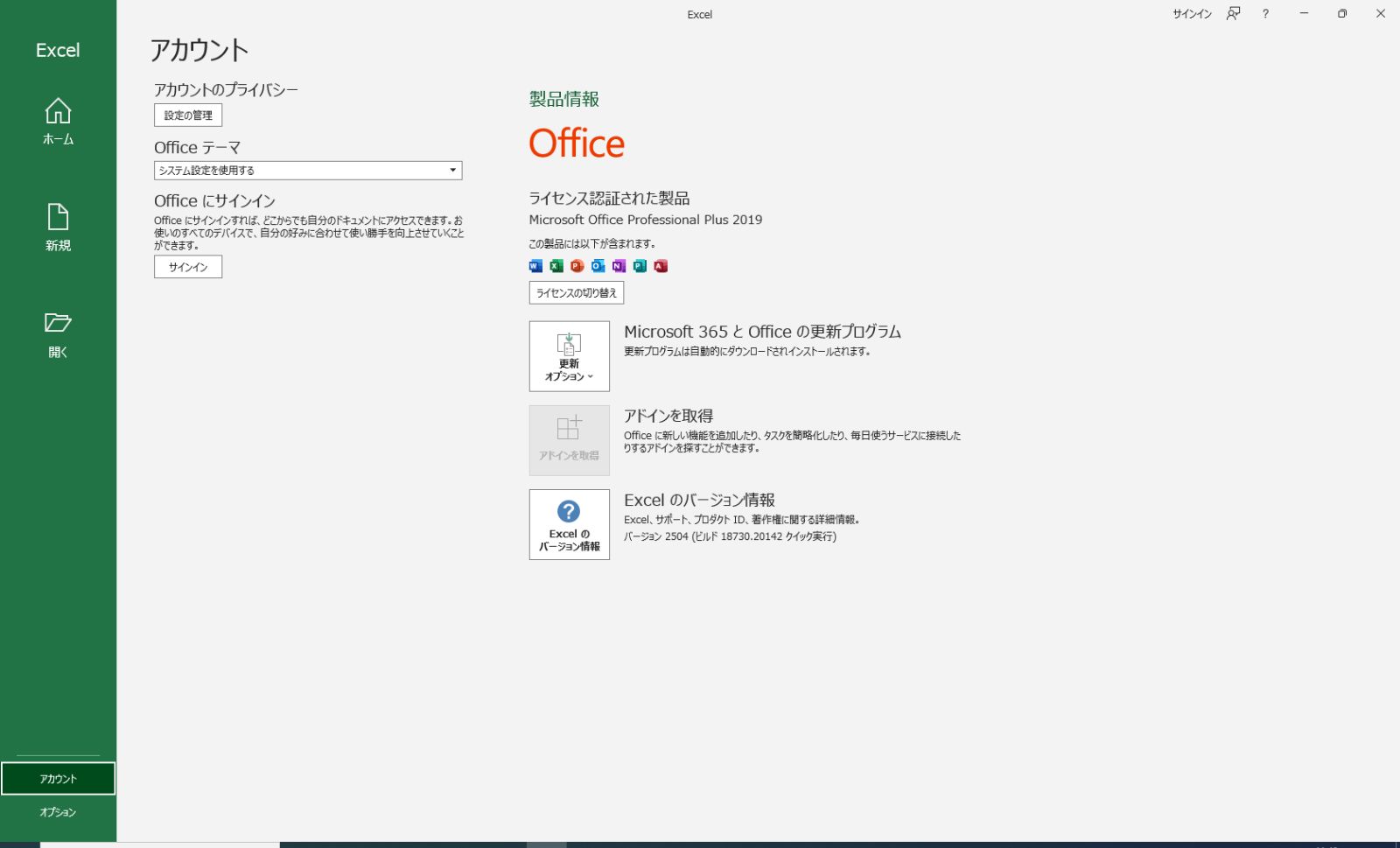Click the PowerPoint product icon
1400x848 pixels.
577,266
